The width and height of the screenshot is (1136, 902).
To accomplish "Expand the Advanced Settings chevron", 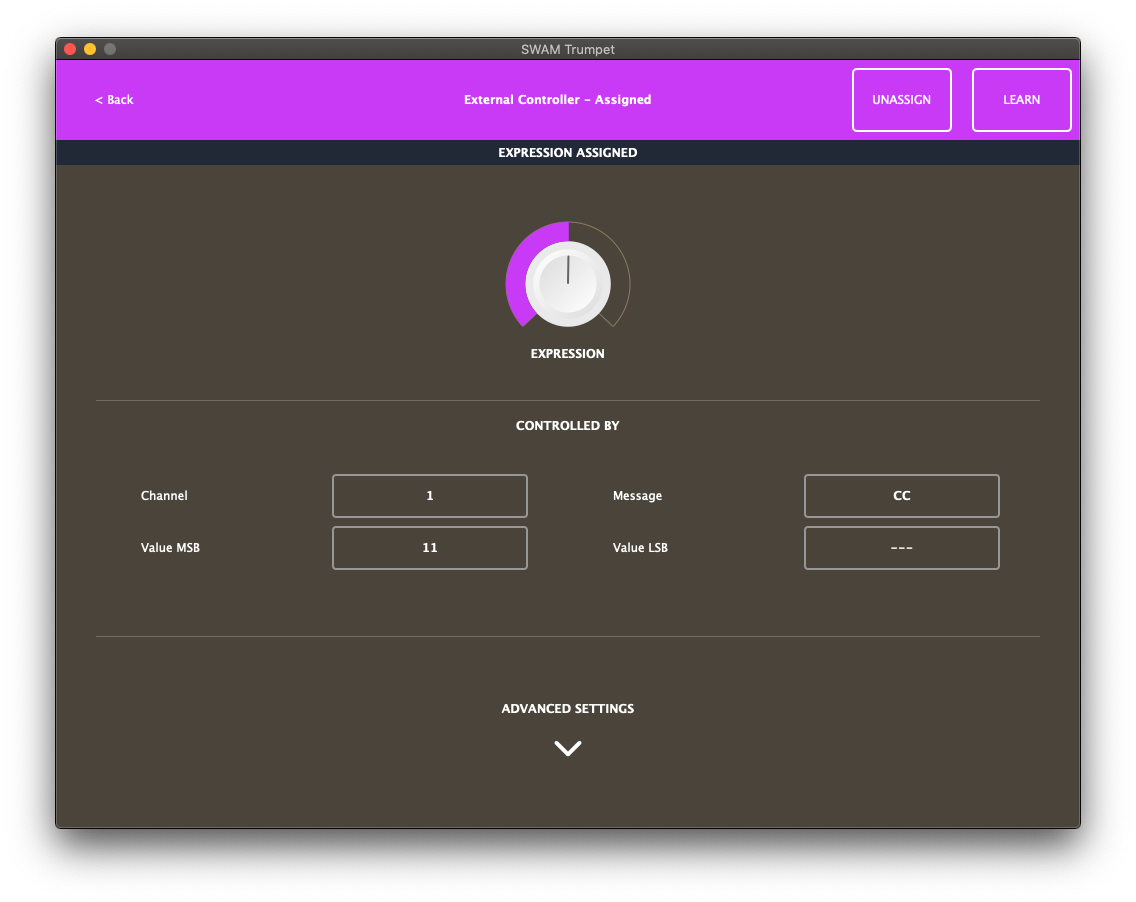I will click(567, 747).
